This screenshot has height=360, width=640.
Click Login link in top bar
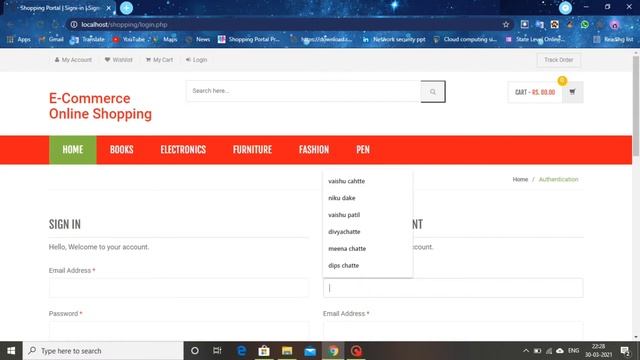[196, 60]
